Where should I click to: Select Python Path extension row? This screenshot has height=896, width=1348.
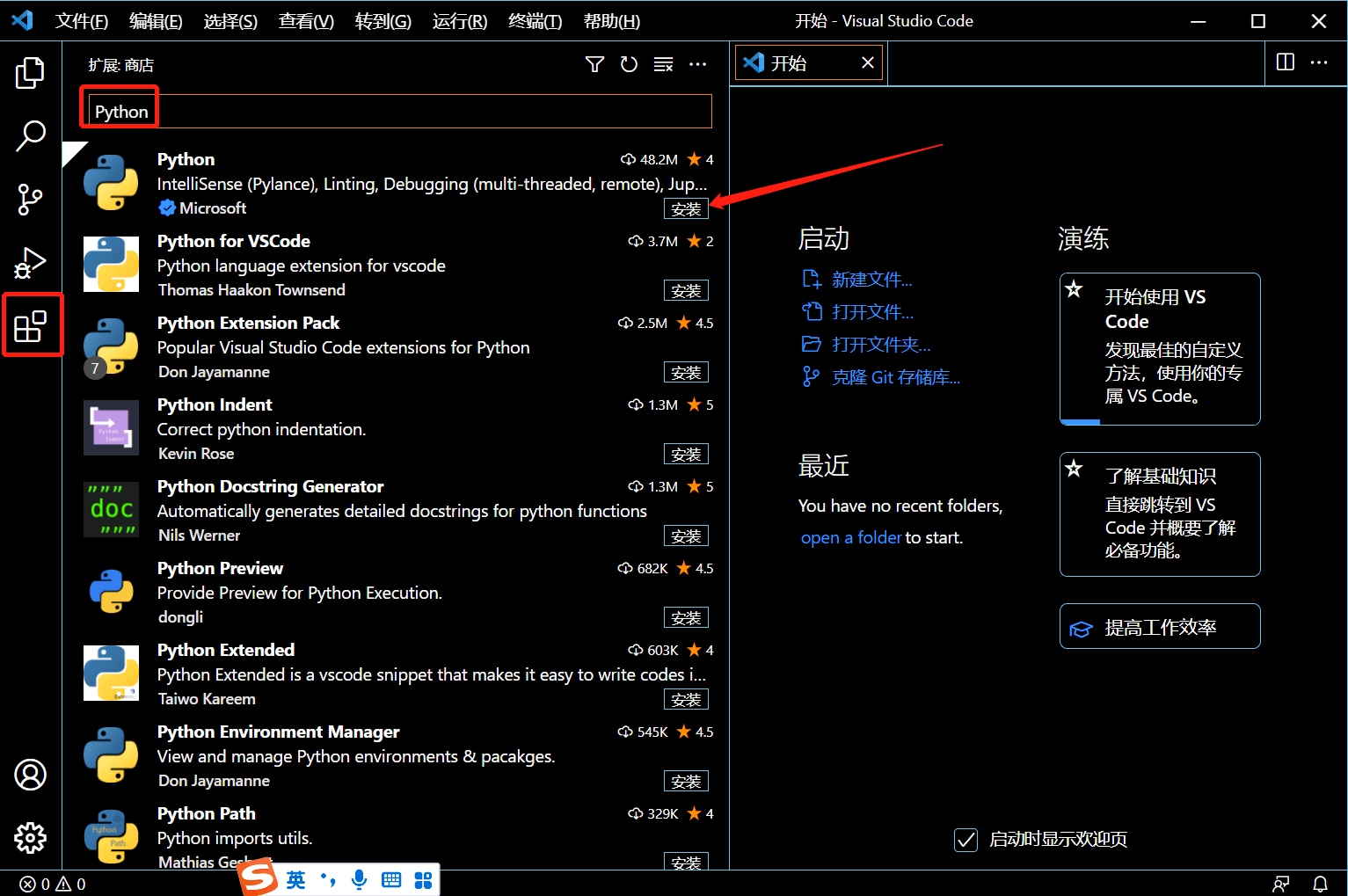pyautogui.click(x=395, y=835)
